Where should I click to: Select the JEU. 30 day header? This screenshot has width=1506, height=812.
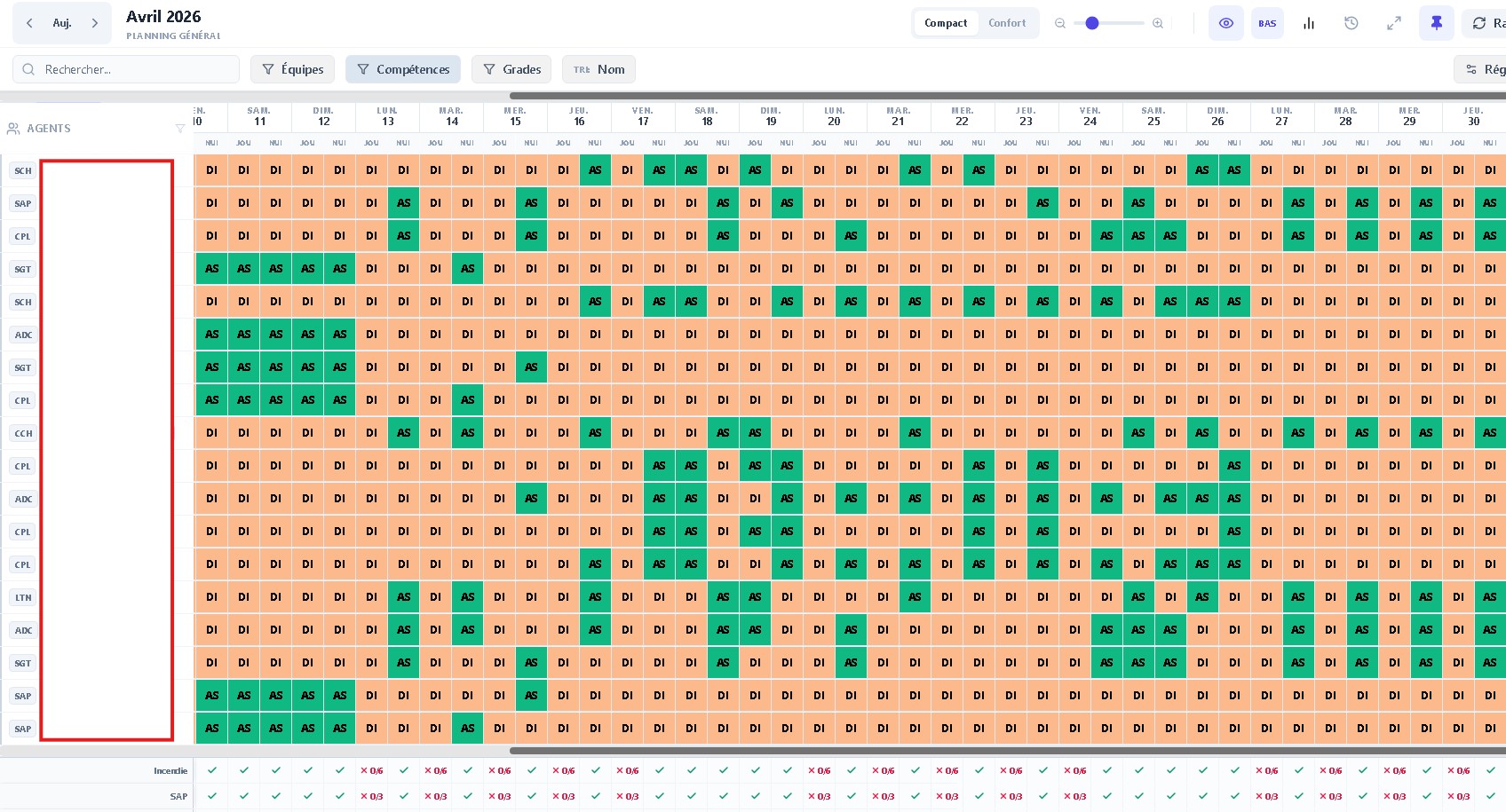pyautogui.click(x=1474, y=116)
